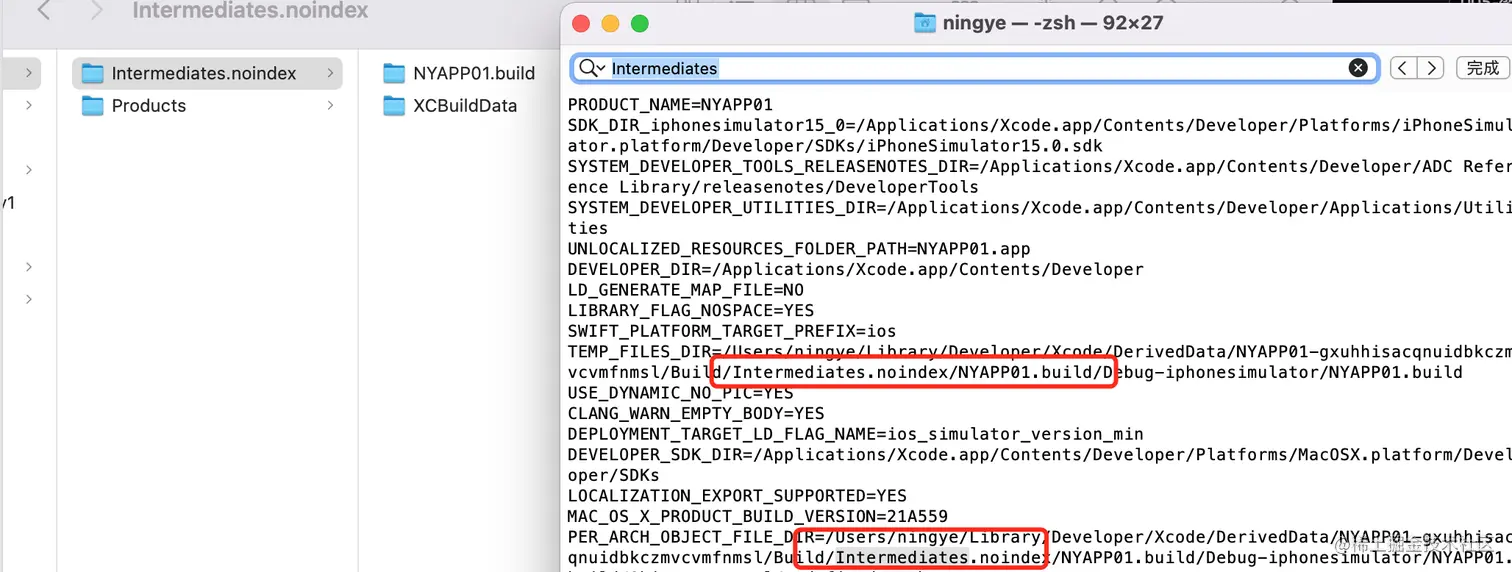The height and width of the screenshot is (572, 1512).
Task: Click the Terminal title folder icon
Action: click(x=925, y=23)
